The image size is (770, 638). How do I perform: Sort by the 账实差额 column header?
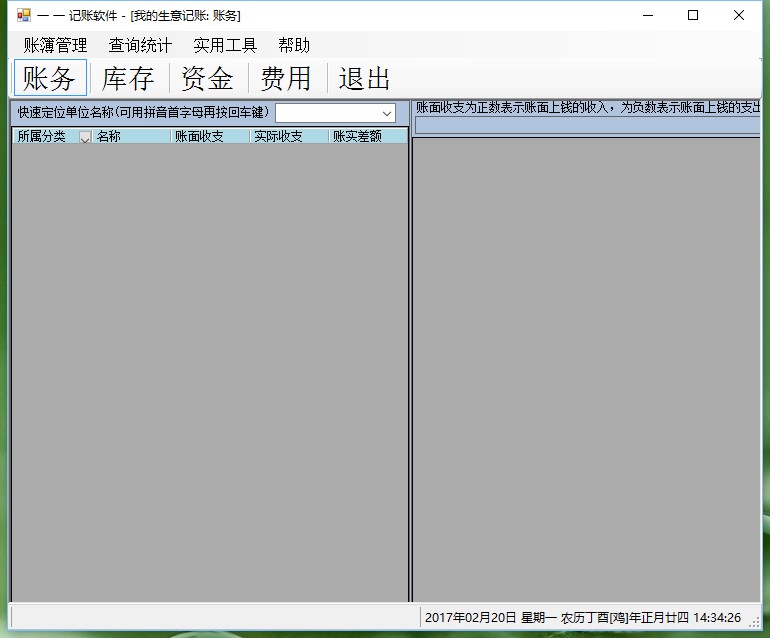pos(368,136)
